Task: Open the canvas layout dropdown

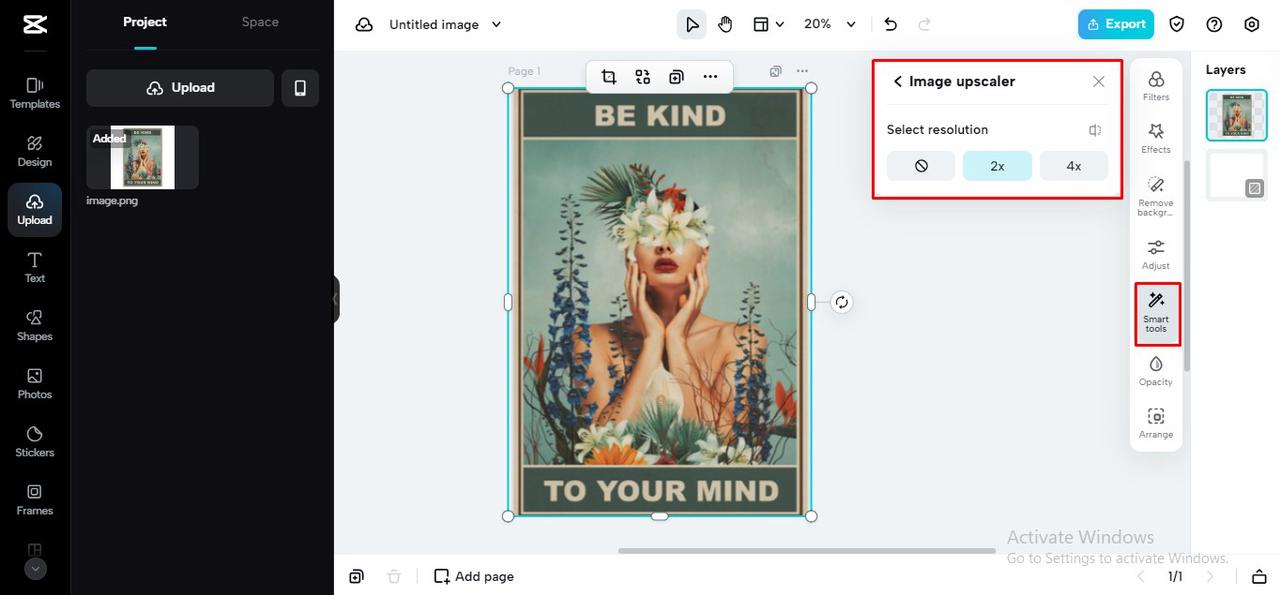Action: (x=768, y=24)
